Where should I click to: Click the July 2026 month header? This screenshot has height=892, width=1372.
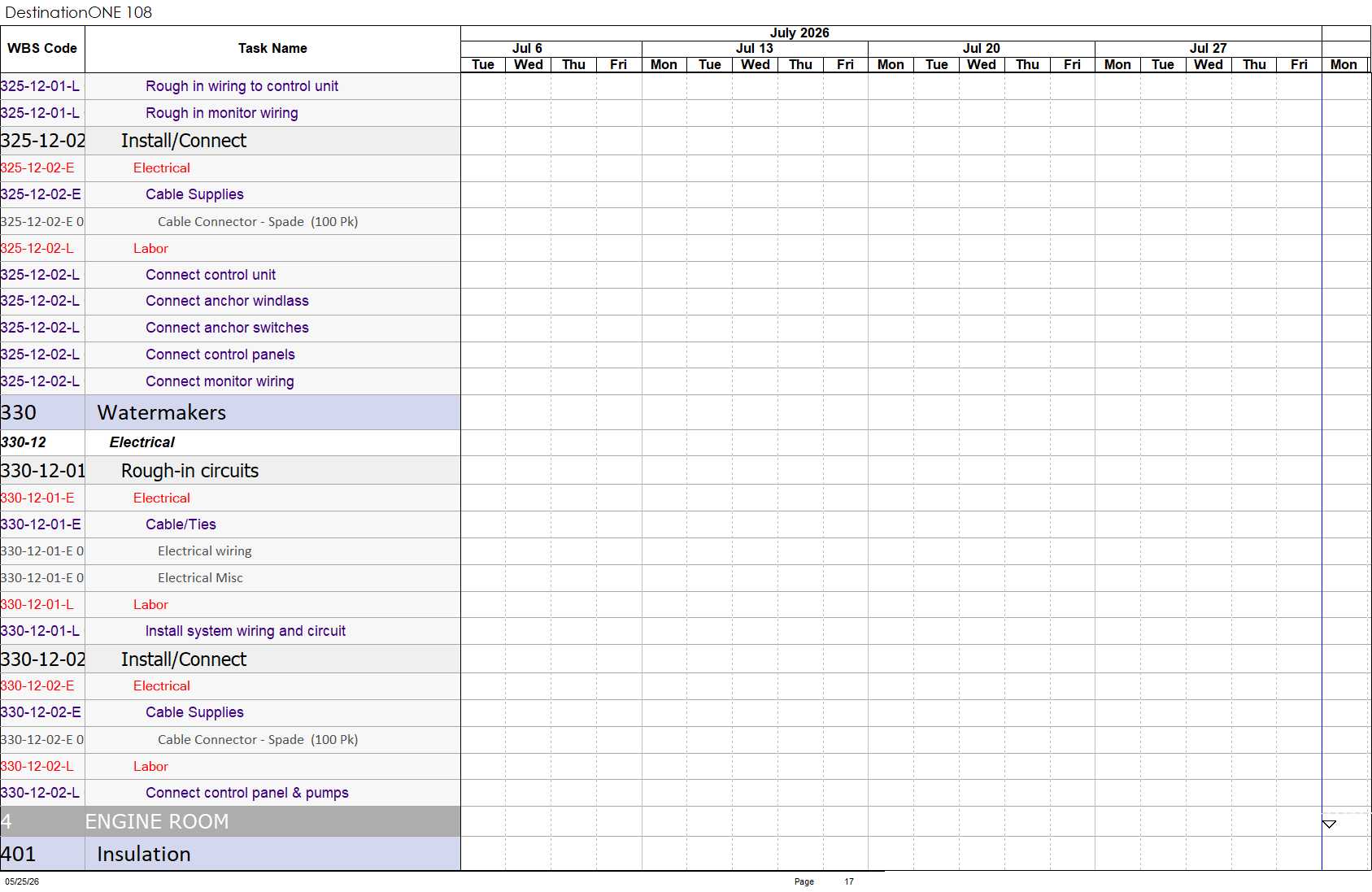pos(799,33)
